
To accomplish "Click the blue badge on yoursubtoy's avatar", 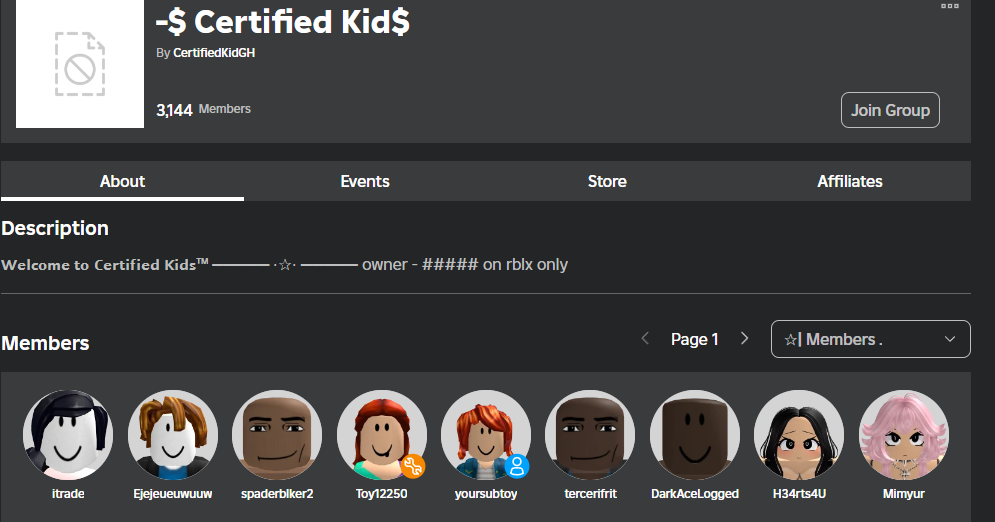I will (x=516, y=465).
